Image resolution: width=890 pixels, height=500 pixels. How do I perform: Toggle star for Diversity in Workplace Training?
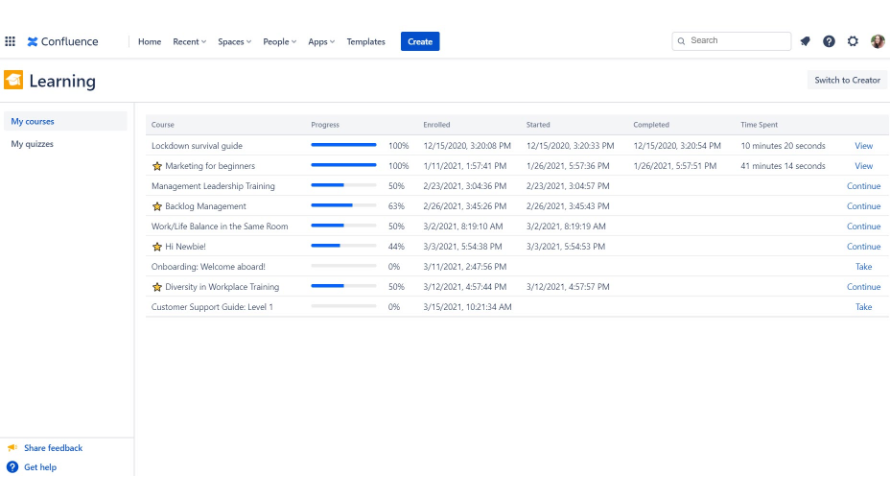click(x=157, y=287)
